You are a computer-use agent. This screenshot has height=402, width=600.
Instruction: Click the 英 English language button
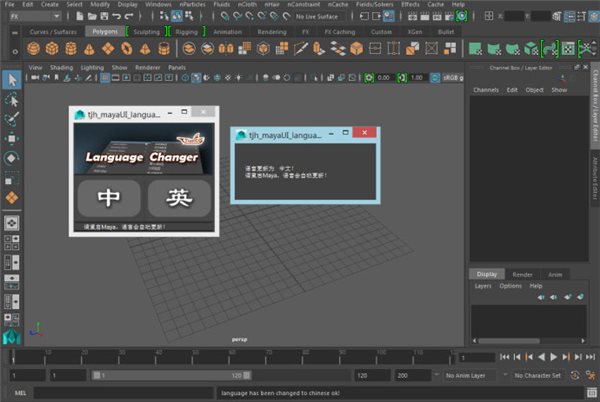point(179,198)
